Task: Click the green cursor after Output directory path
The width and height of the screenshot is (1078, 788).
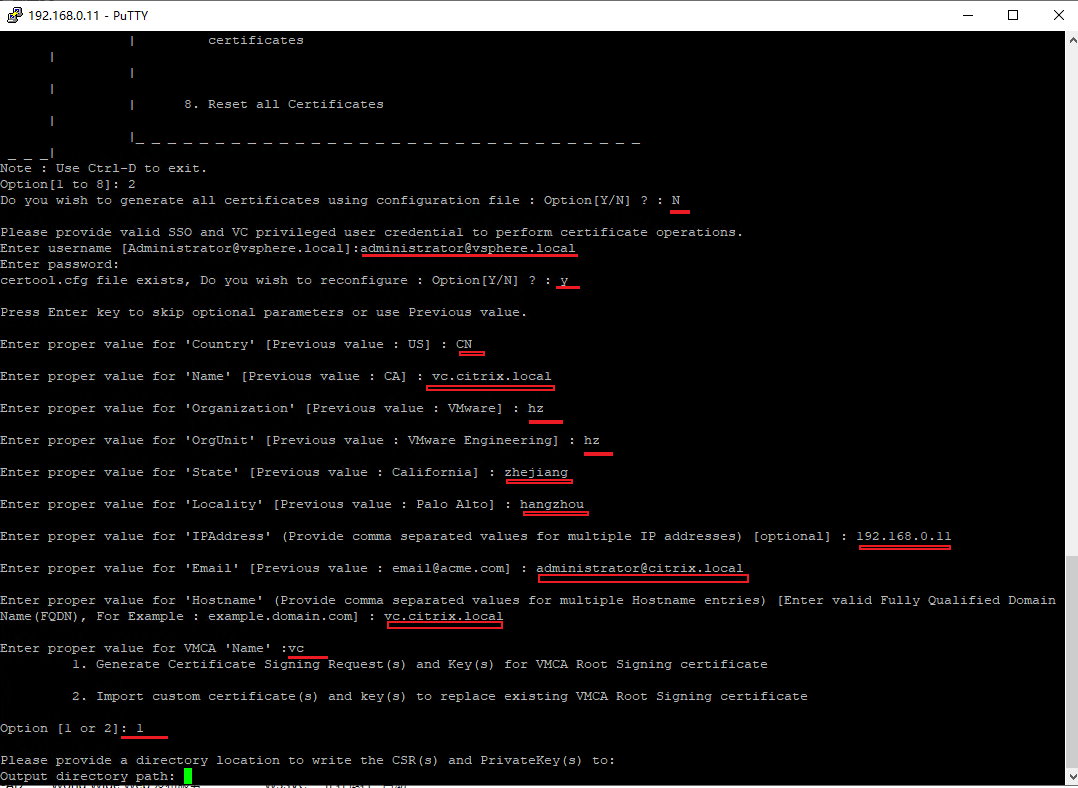Action: (x=188, y=776)
